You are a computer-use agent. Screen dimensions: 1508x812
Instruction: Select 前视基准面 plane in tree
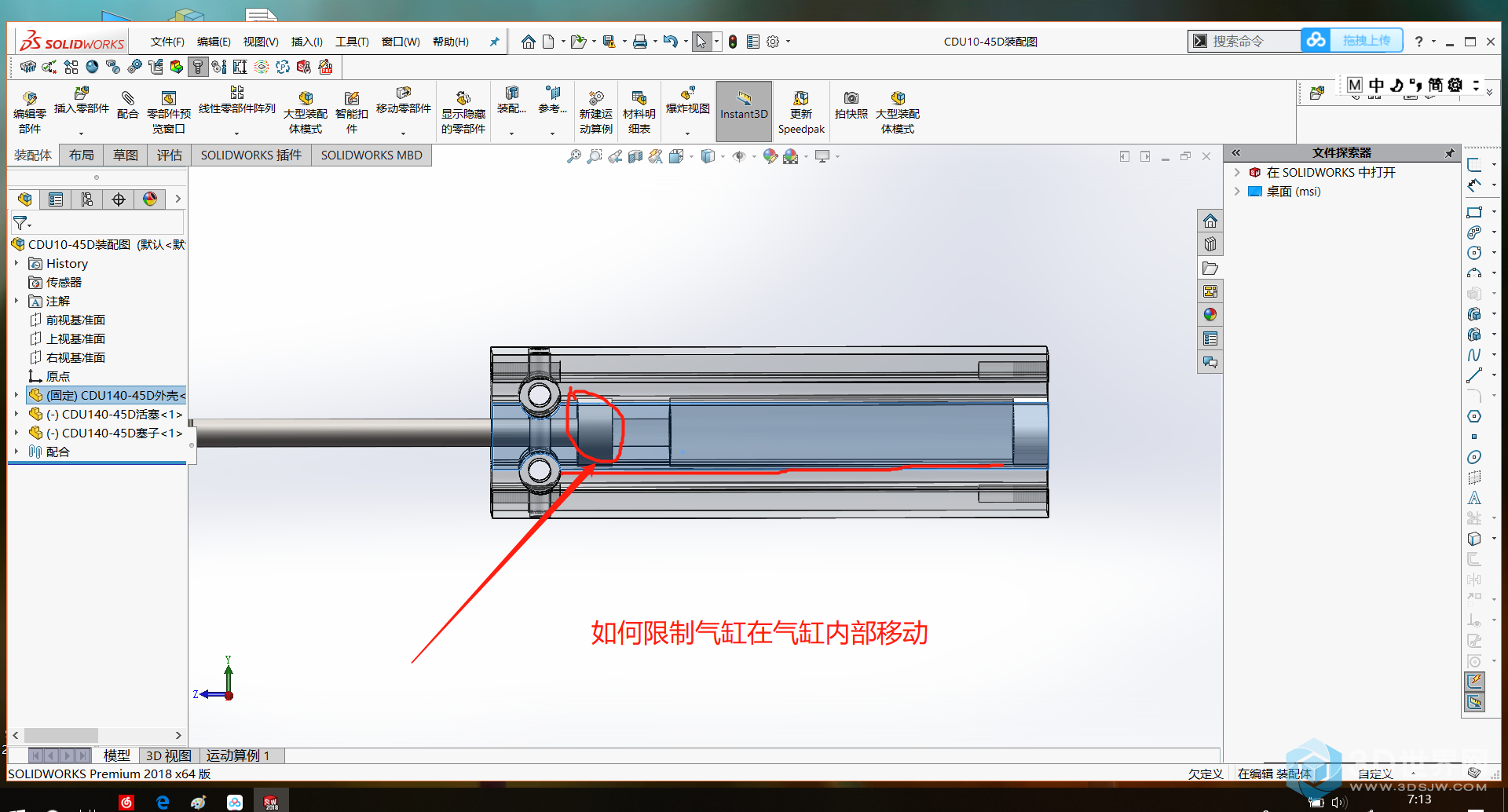[75, 320]
